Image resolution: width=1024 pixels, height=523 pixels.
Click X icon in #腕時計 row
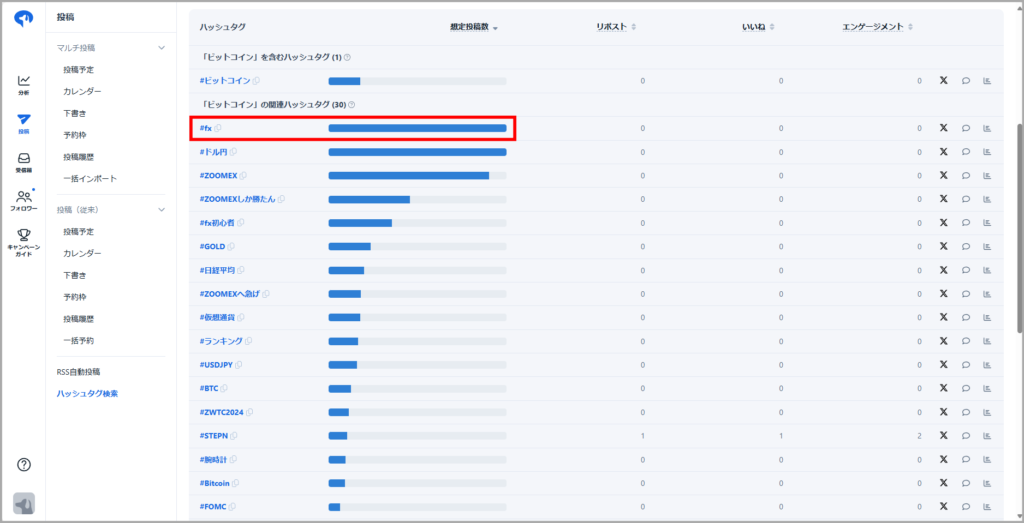[943, 459]
